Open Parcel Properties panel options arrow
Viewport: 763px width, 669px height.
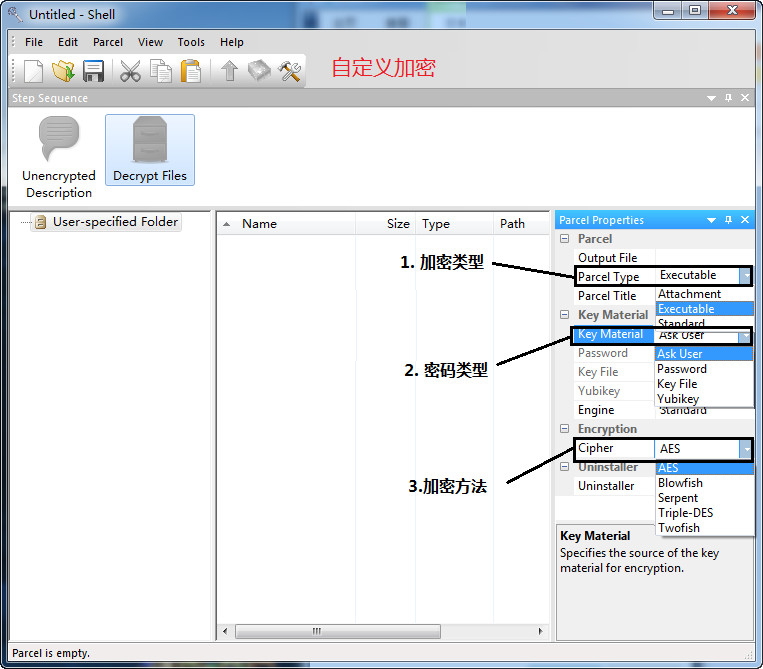pos(711,220)
